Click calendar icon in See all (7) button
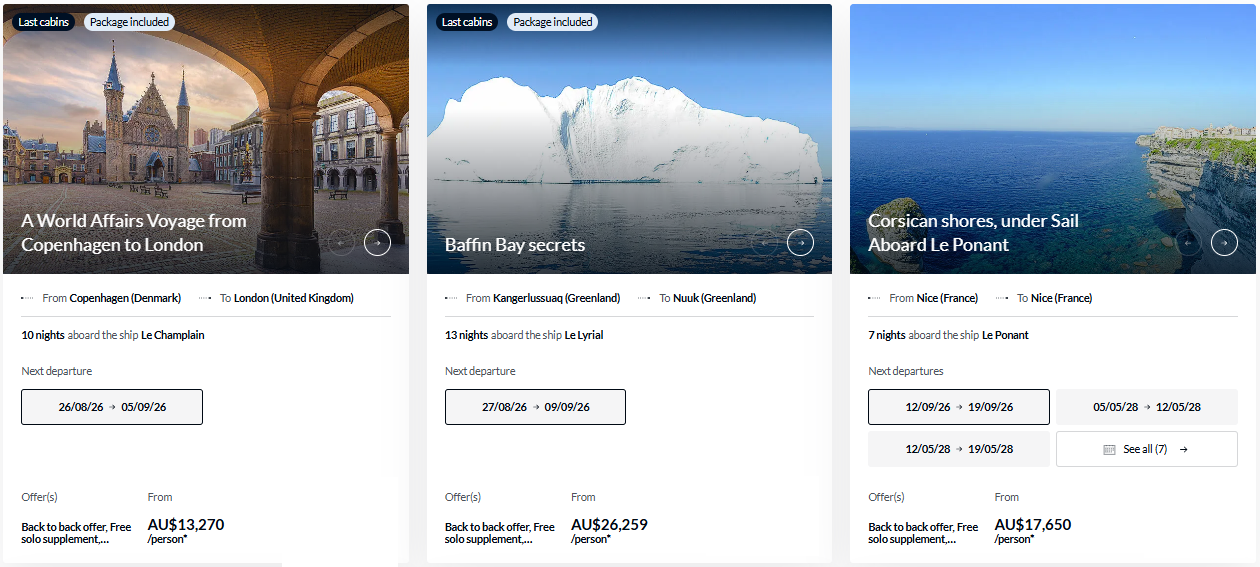The image size is (1260, 567). (1109, 450)
